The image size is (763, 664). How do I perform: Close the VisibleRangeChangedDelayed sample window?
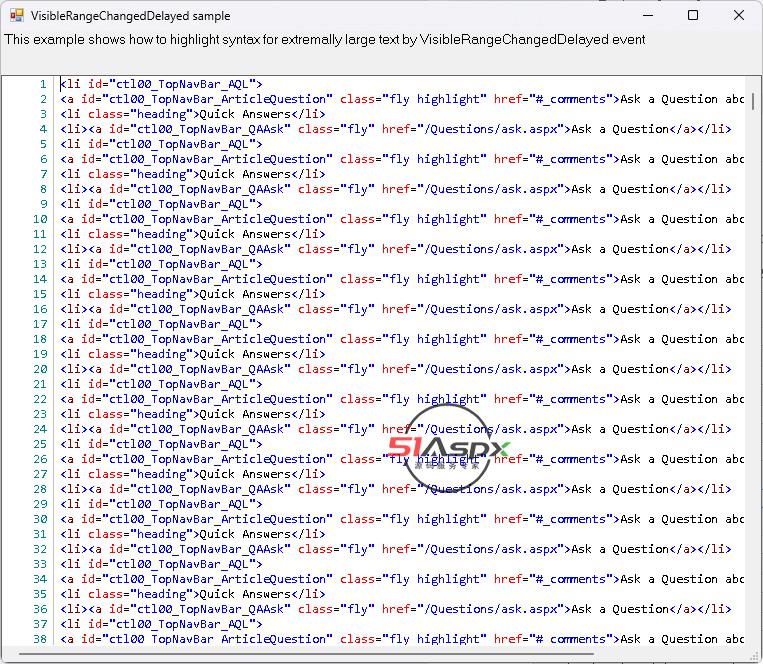click(739, 16)
